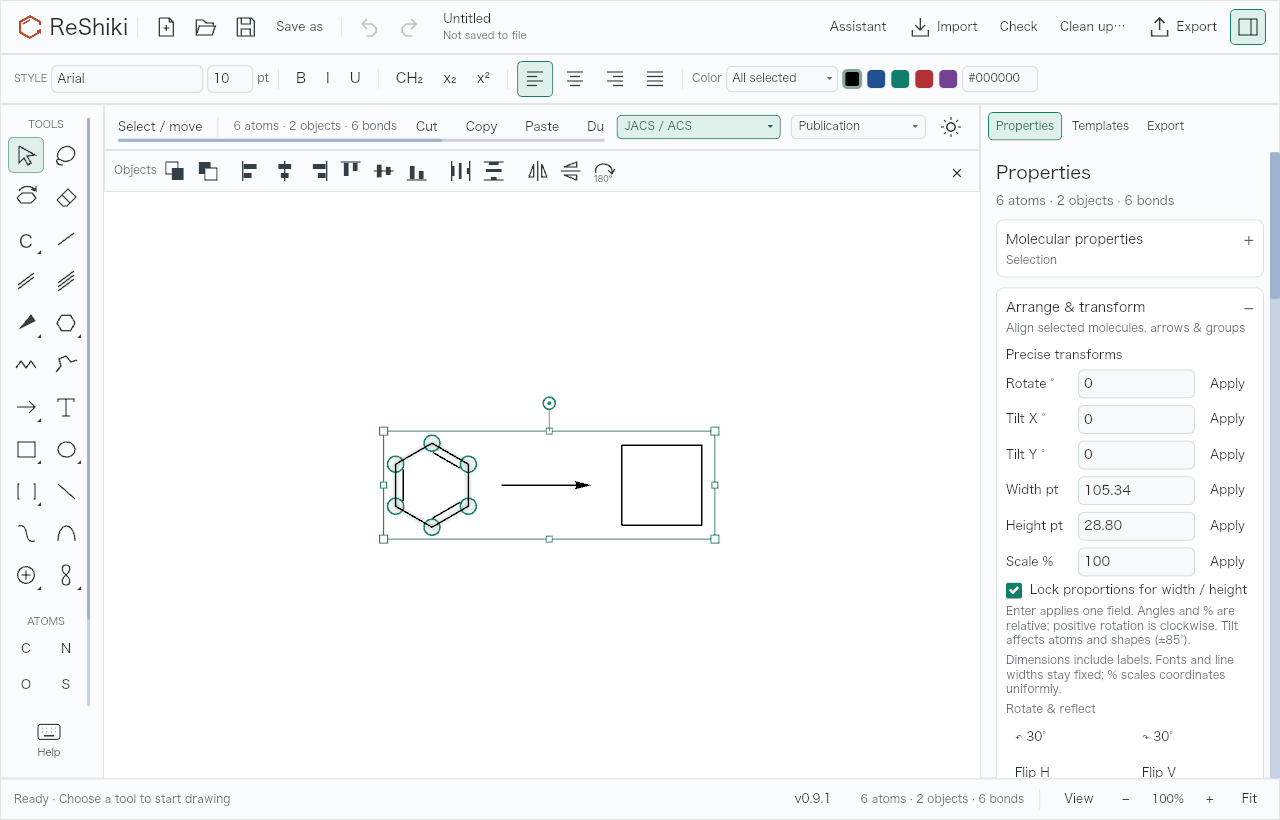Collapse the Arrange & transform section
Image resolution: width=1280 pixels, height=820 pixels.
click(x=1248, y=309)
